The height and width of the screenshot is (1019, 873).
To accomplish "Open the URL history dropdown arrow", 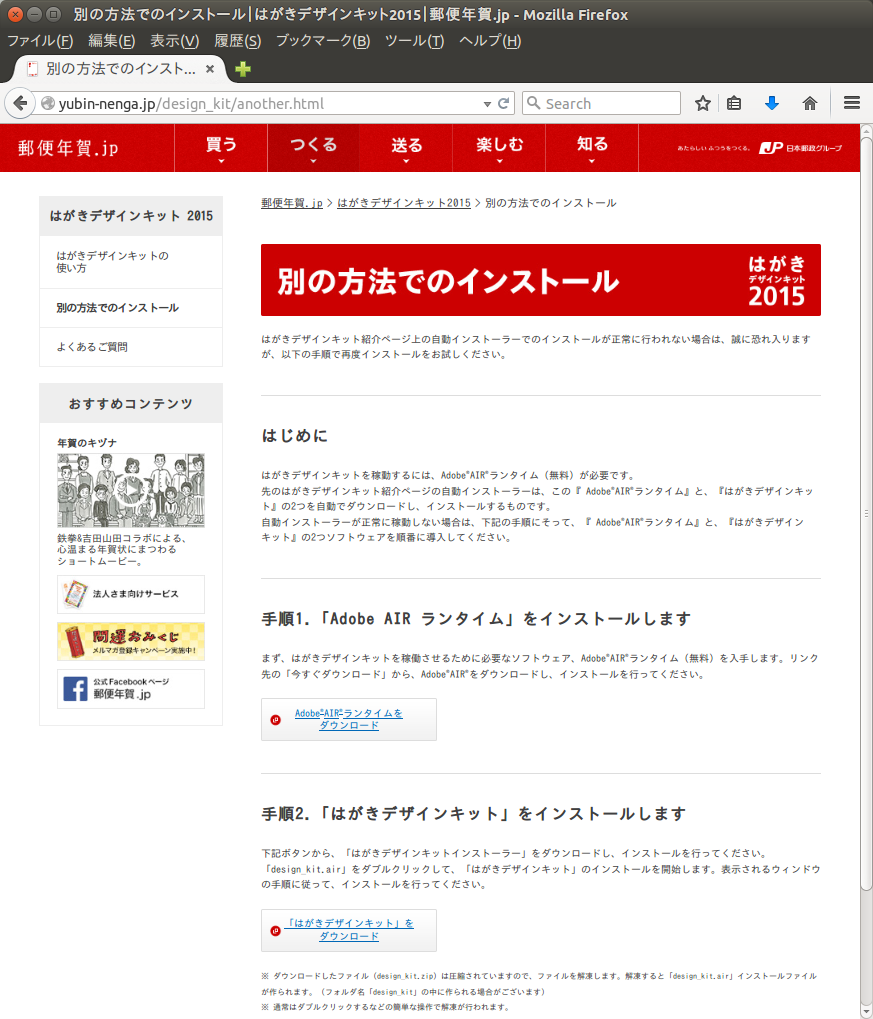I will pos(487,104).
